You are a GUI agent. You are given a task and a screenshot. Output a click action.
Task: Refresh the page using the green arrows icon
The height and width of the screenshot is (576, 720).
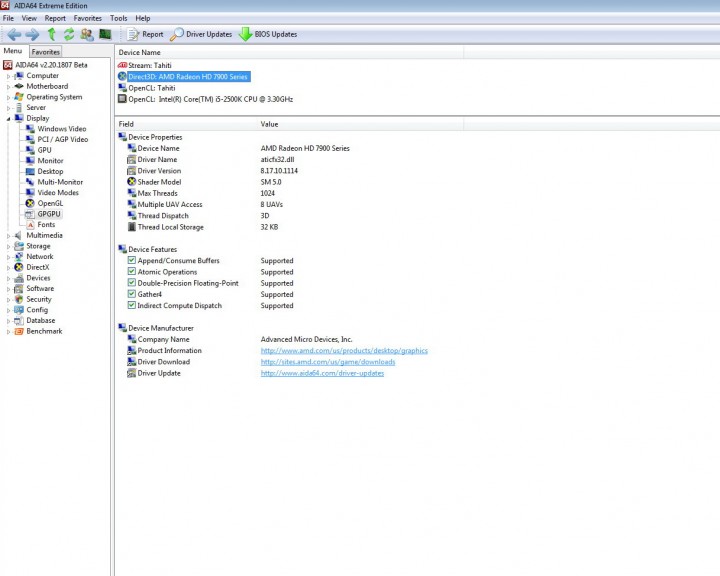[69, 34]
